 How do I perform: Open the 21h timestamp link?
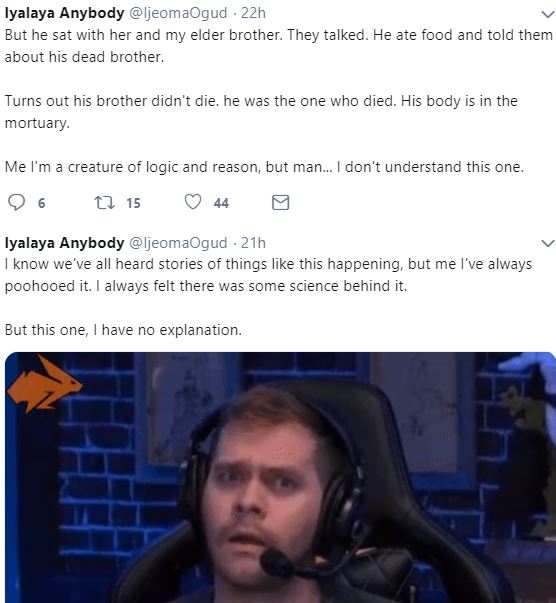pyautogui.click(x=253, y=243)
